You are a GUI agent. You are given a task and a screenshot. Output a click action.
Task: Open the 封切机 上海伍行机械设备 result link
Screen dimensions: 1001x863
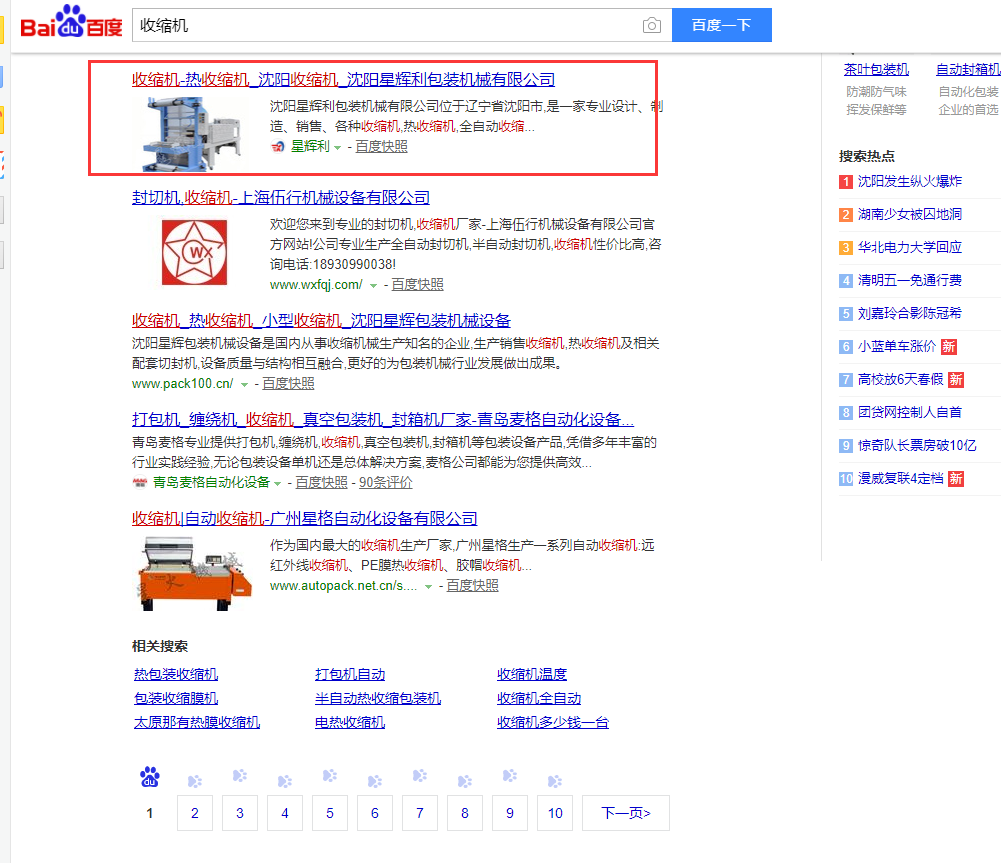281,198
